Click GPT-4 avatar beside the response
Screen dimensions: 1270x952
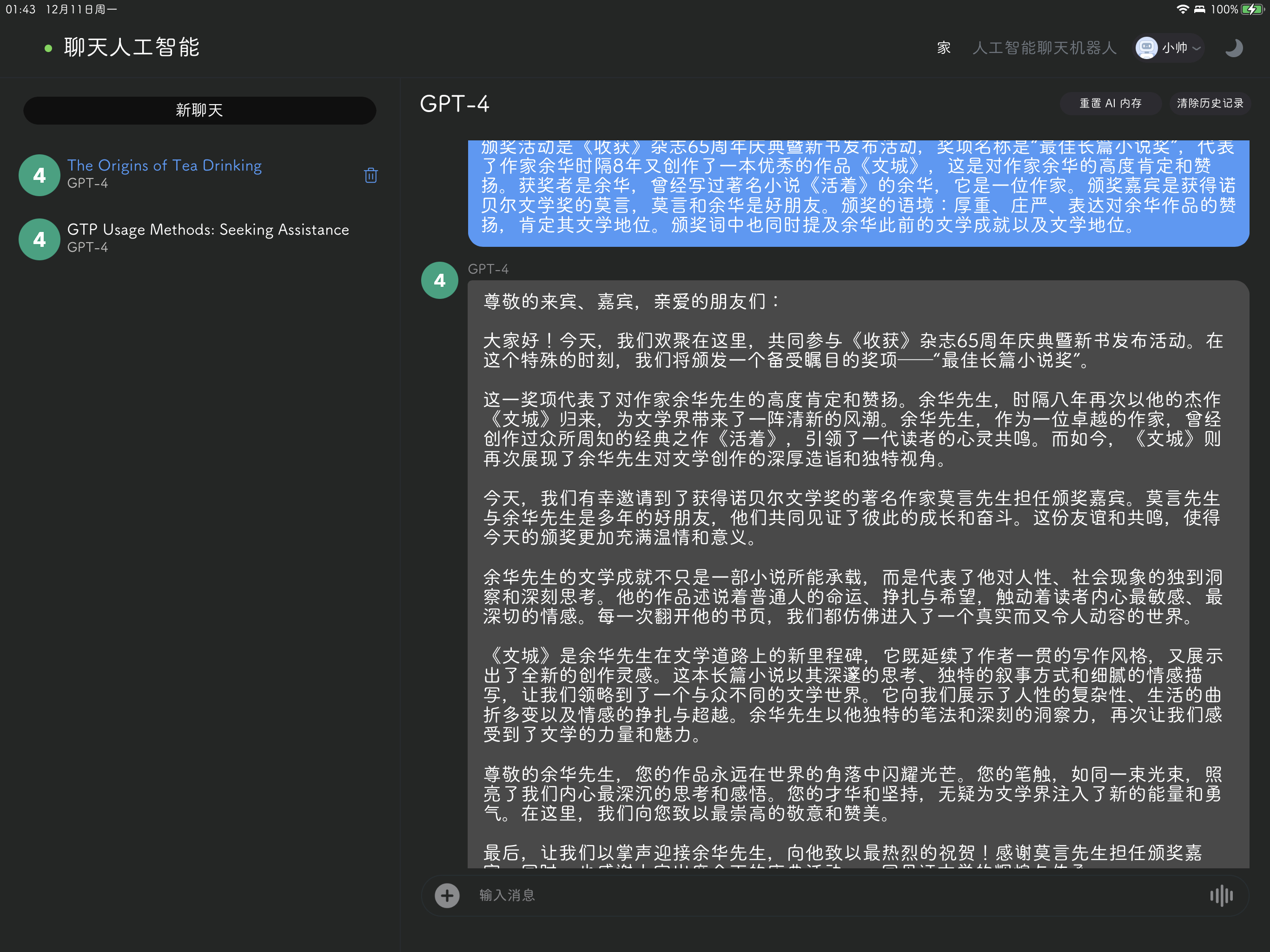click(439, 280)
